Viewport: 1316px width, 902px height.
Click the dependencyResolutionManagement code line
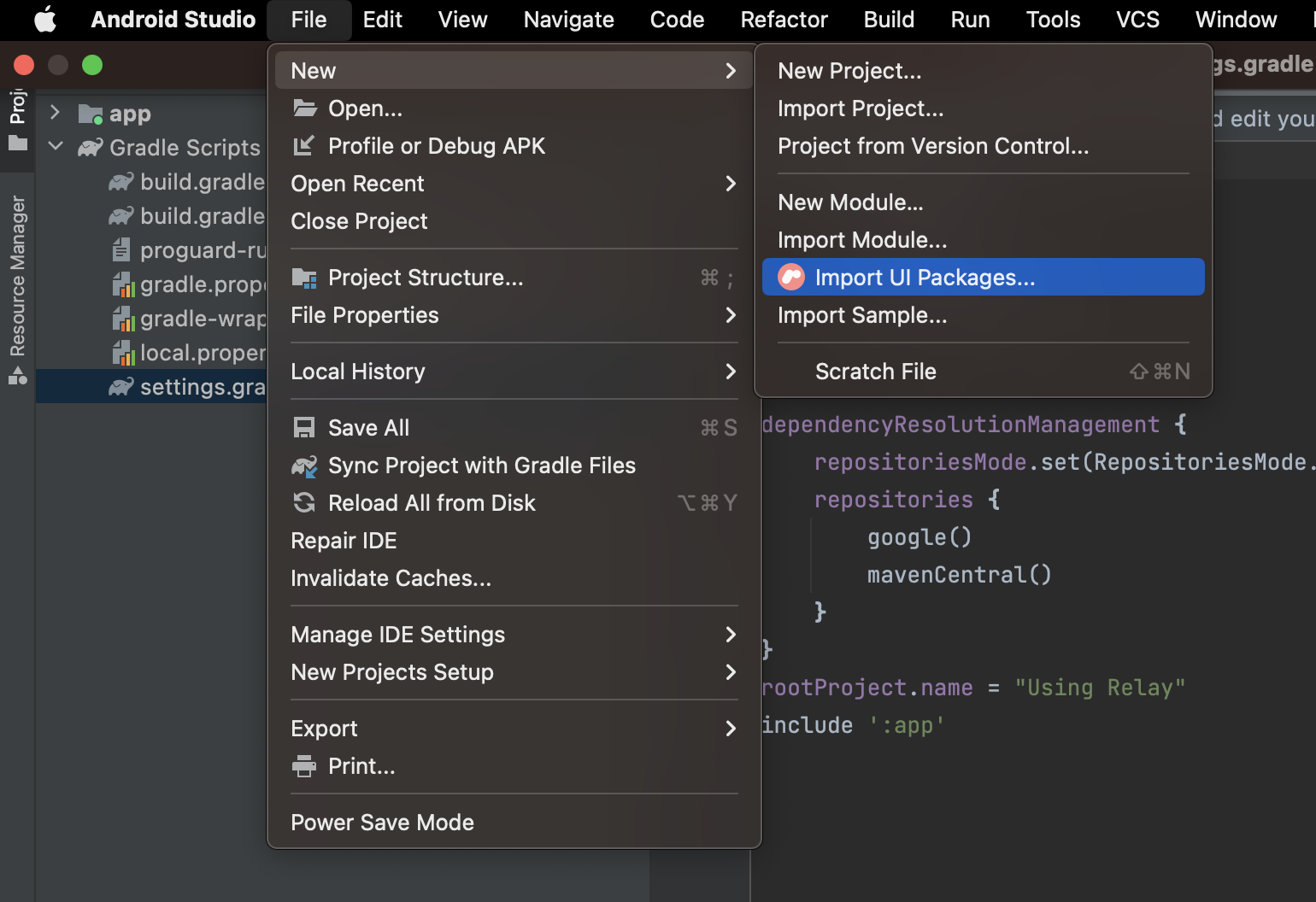[x=973, y=425]
